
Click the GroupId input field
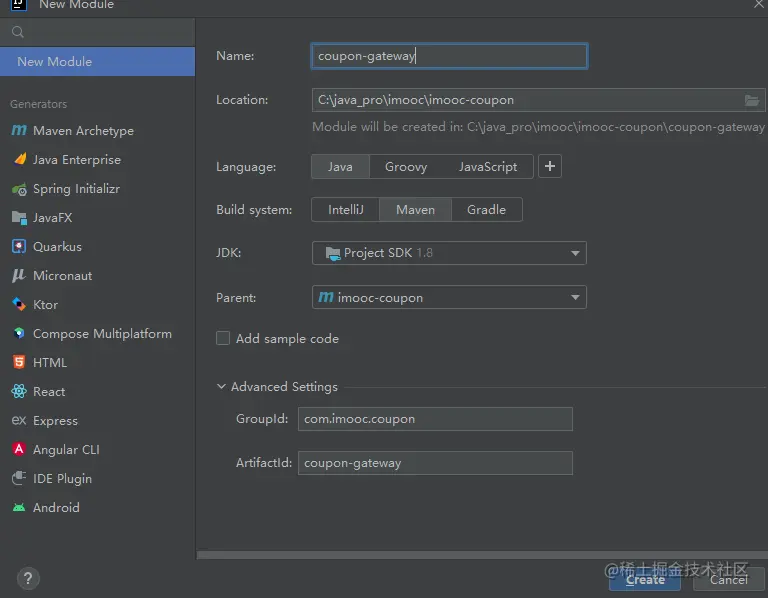pos(435,419)
